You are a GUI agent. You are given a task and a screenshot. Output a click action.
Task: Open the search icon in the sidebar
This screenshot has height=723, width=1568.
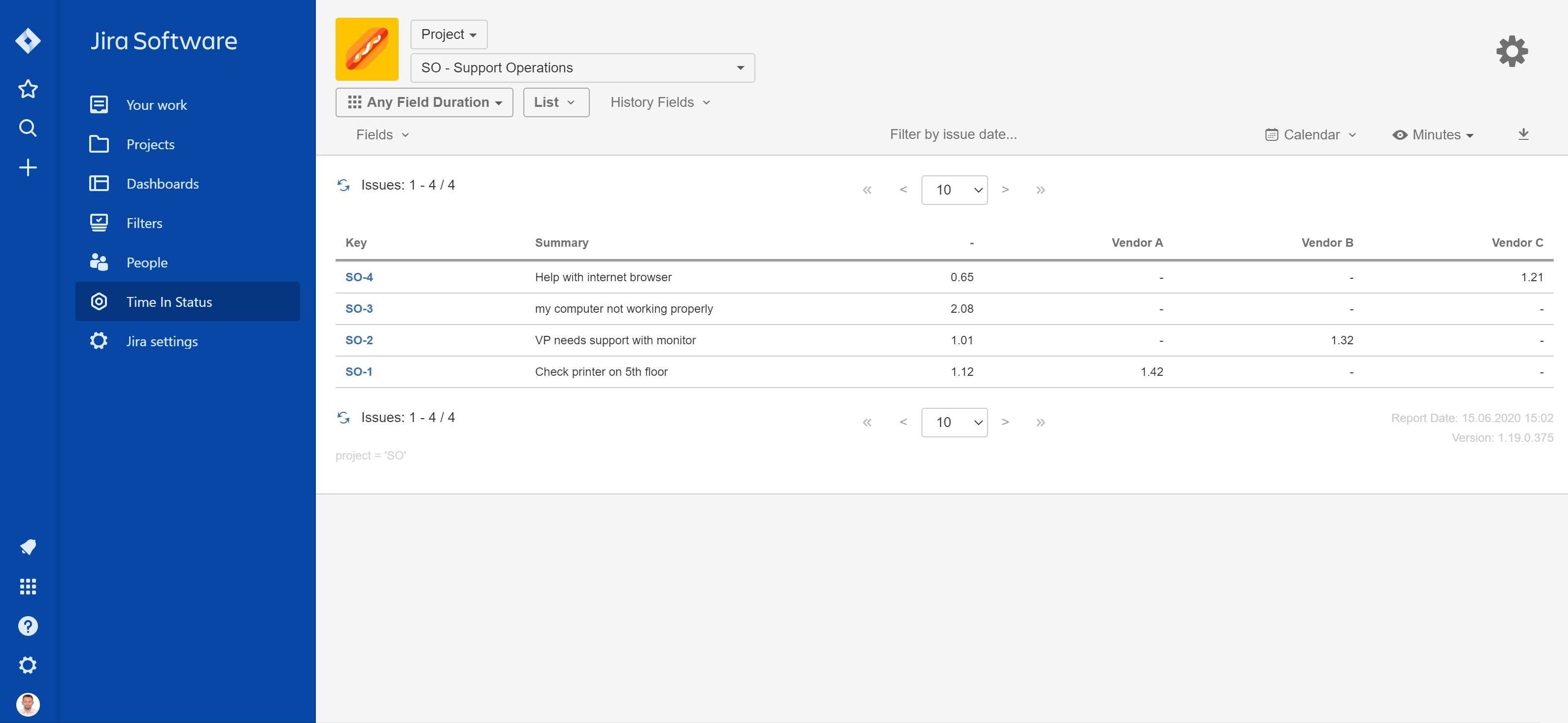click(28, 128)
